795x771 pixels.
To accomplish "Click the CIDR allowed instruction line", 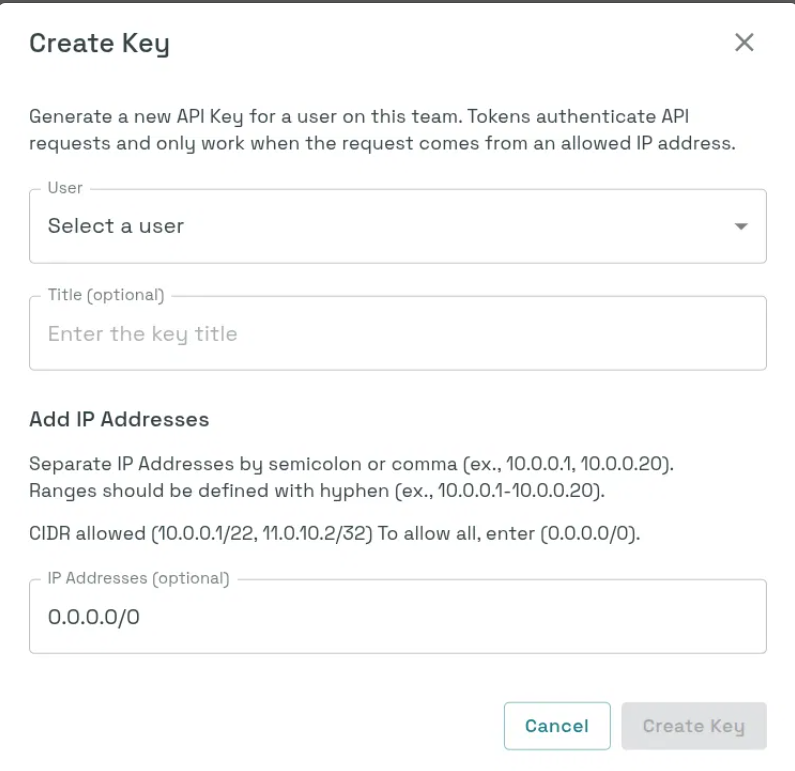I will click(335, 533).
